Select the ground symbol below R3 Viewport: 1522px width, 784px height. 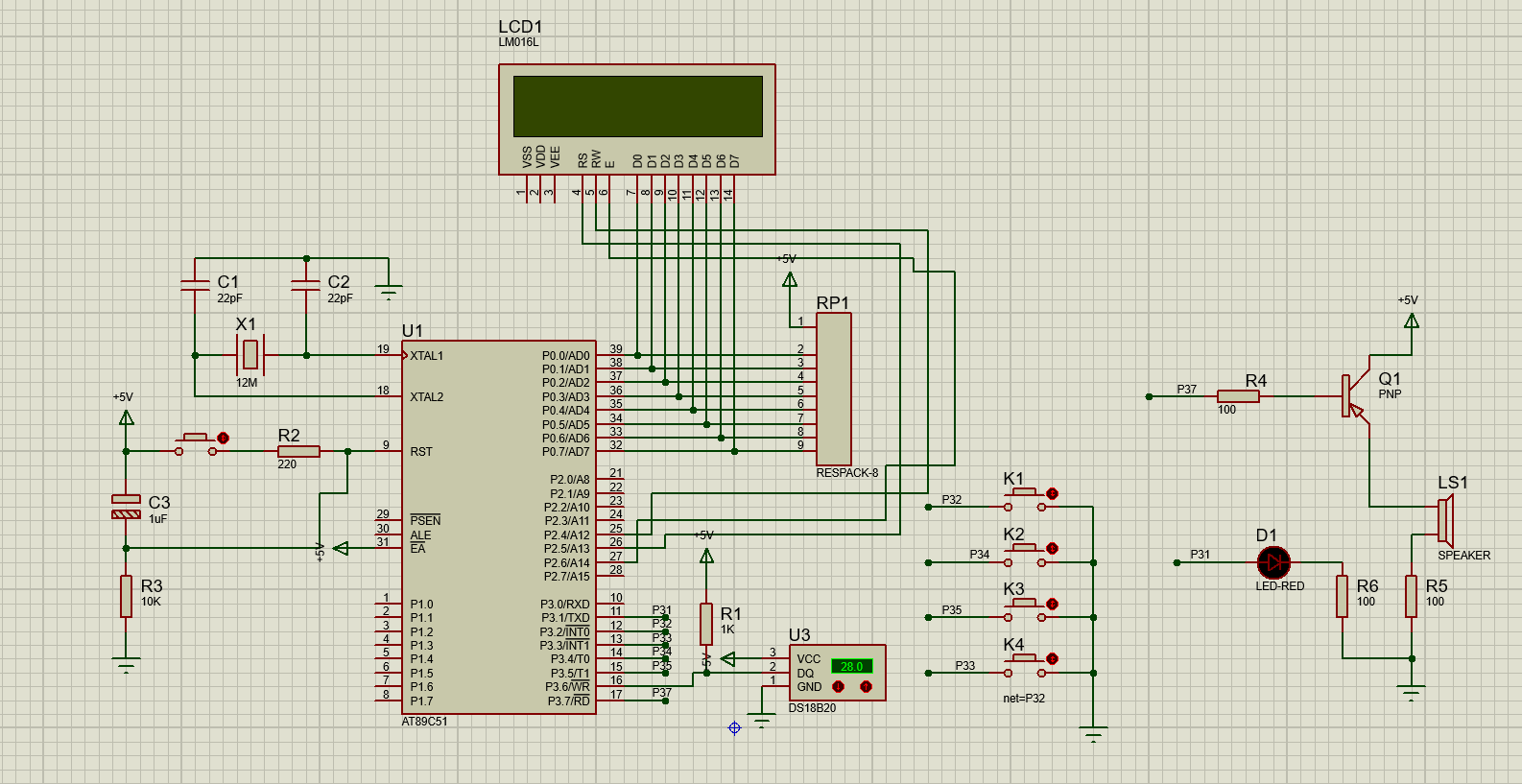(x=126, y=665)
